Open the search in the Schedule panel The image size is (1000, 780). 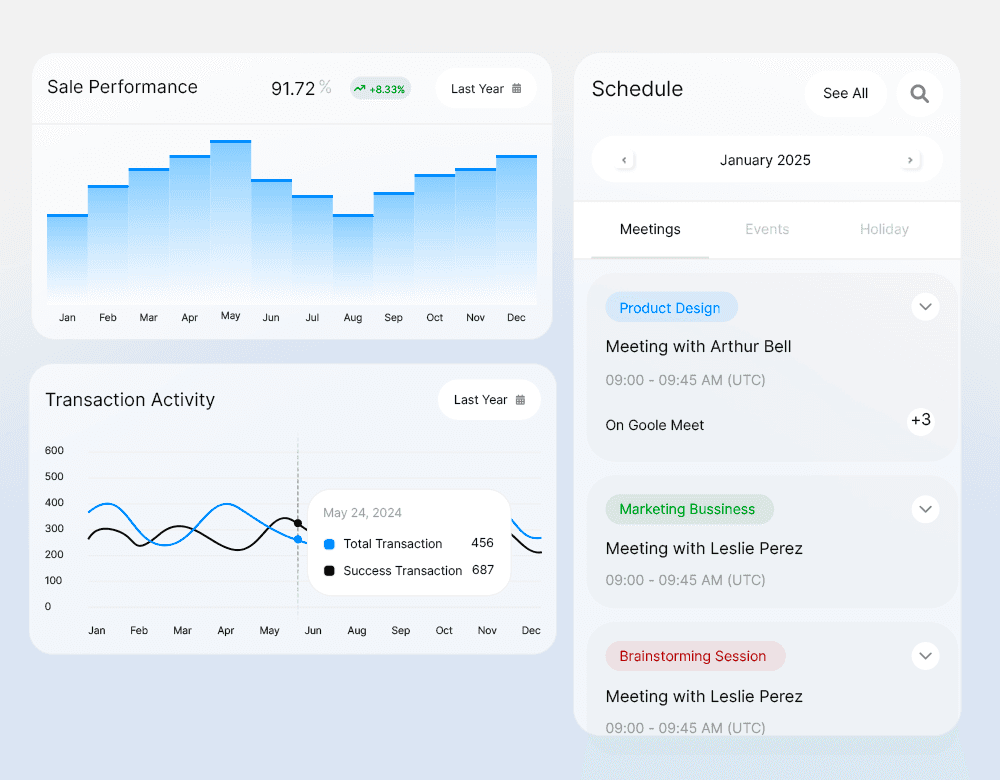pyautogui.click(x=919, y=93)
